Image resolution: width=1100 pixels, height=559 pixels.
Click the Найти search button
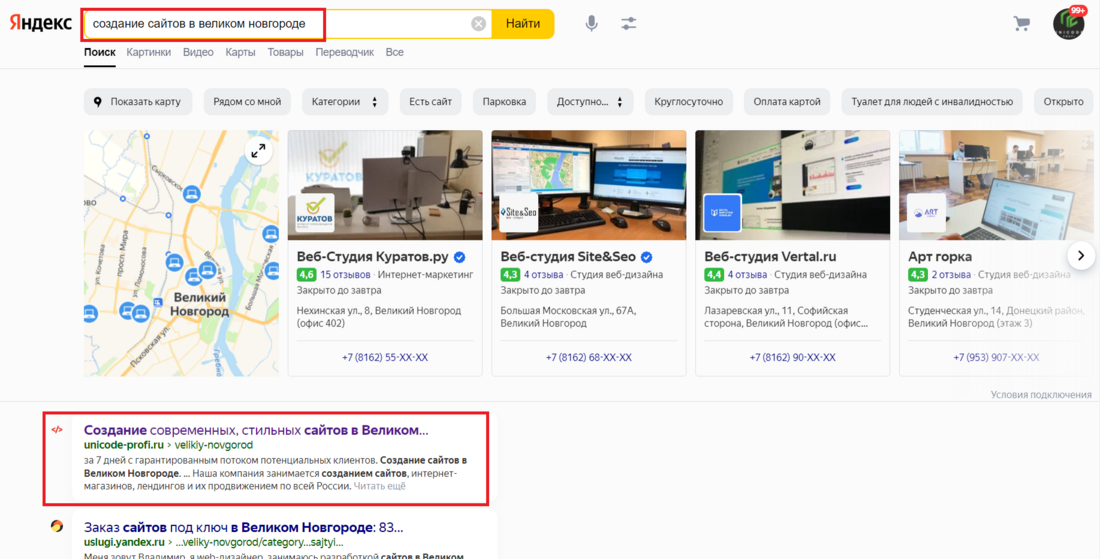tap(523, 24)
